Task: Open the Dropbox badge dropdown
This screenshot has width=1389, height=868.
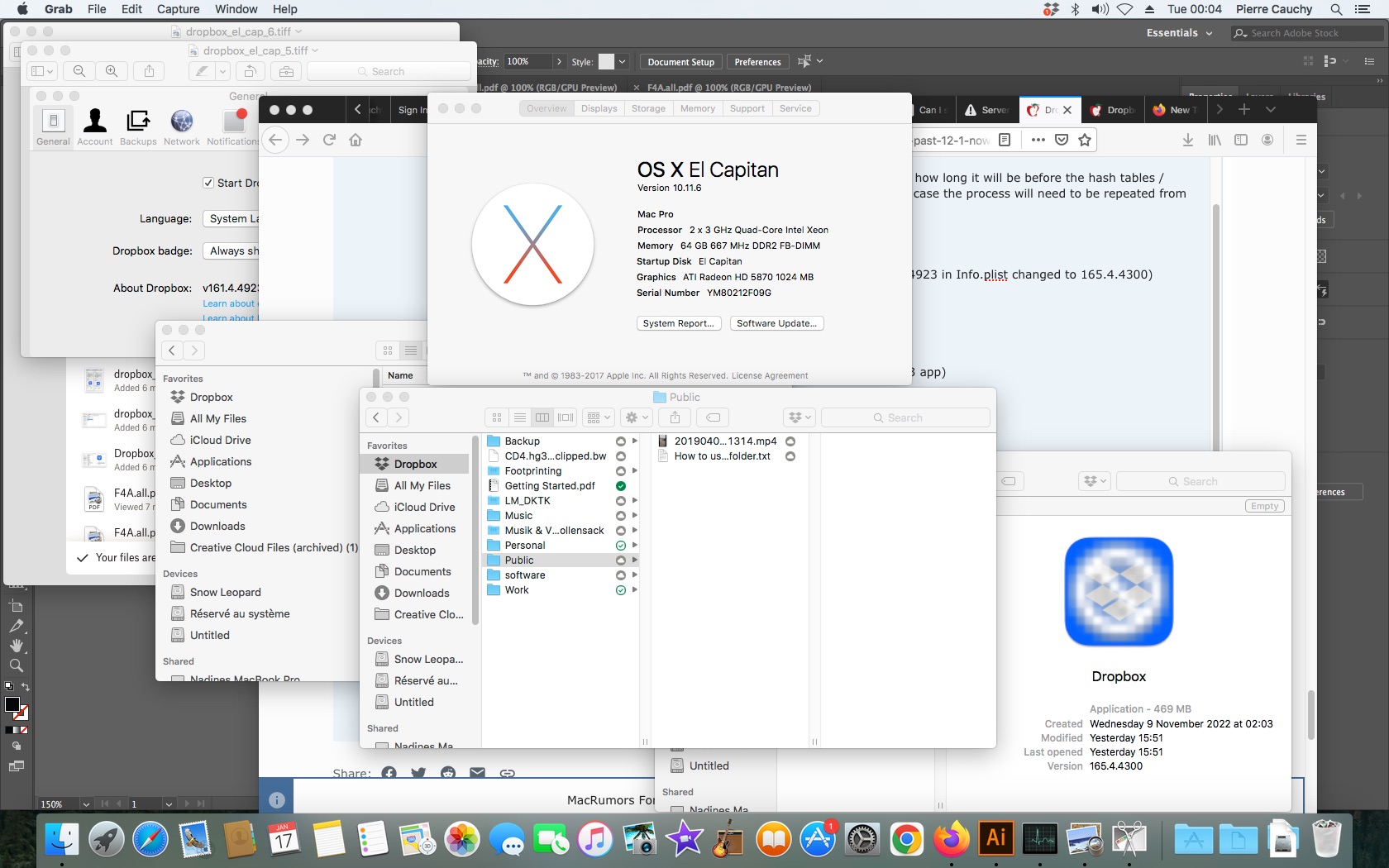Action: click(x=231, y=250)
